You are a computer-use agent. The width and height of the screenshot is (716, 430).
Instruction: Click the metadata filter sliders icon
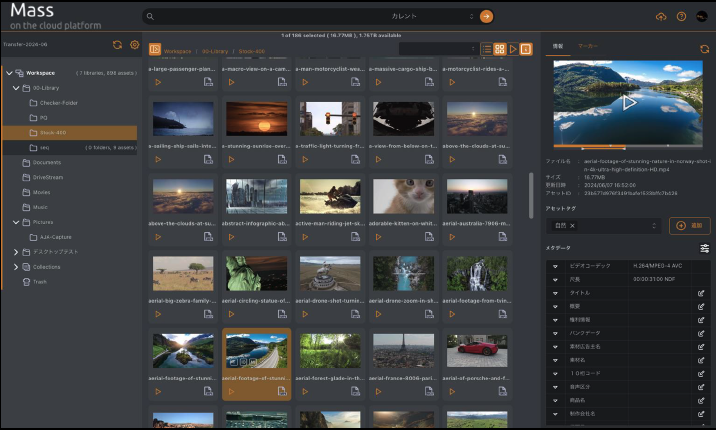pyautogui.click(x=704, y=248)
